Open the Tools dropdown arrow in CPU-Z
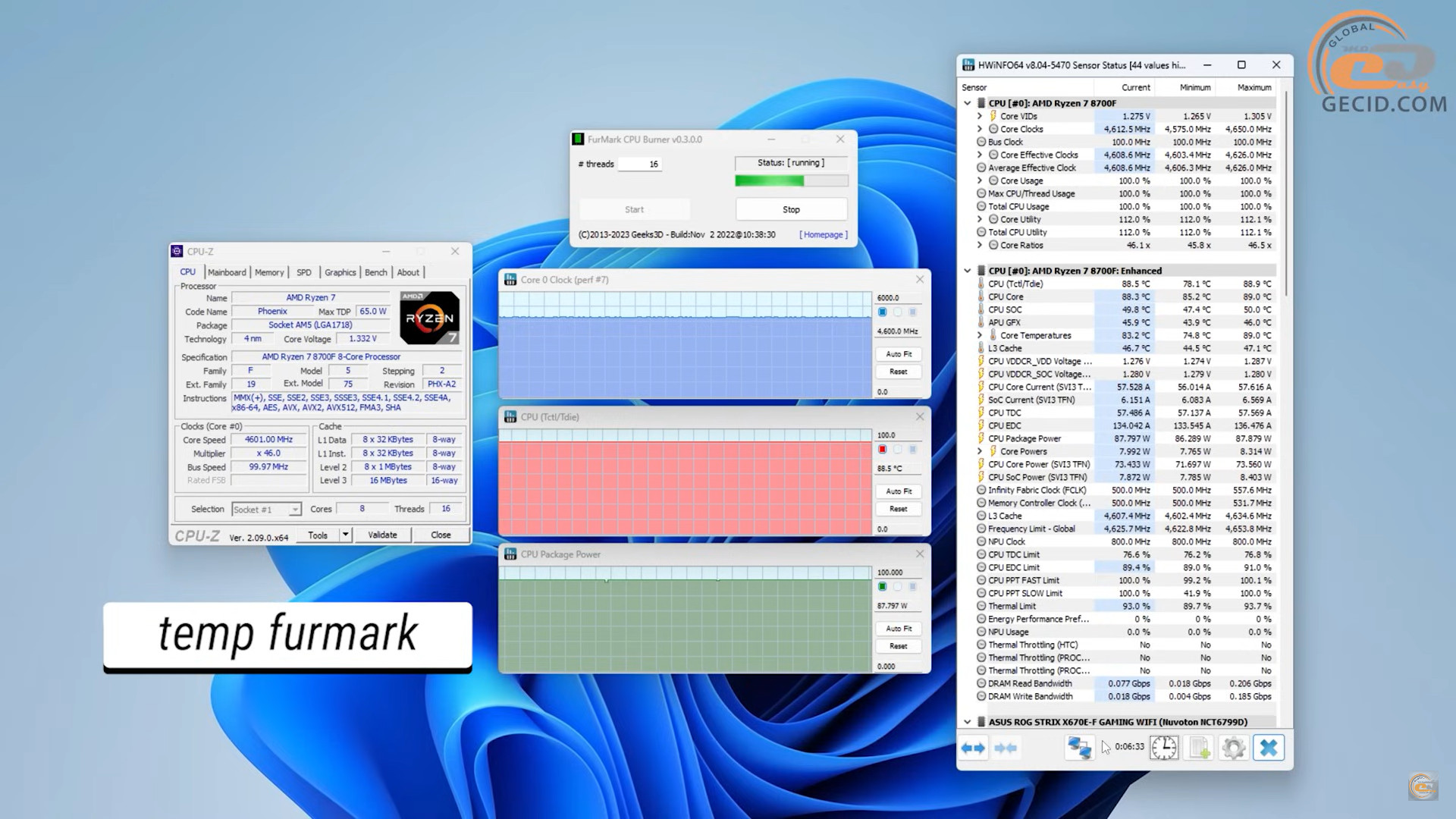The height and width of the screenshot is (819, 1456). pos(345,535)
